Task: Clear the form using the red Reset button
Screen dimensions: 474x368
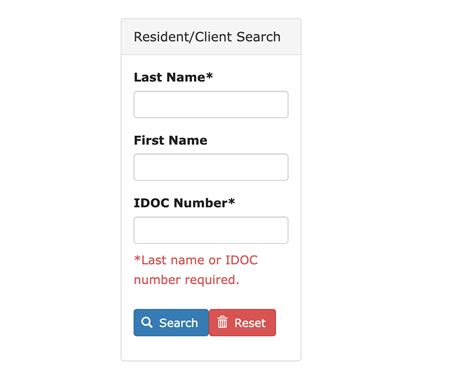Action: (x=242, y=322)
